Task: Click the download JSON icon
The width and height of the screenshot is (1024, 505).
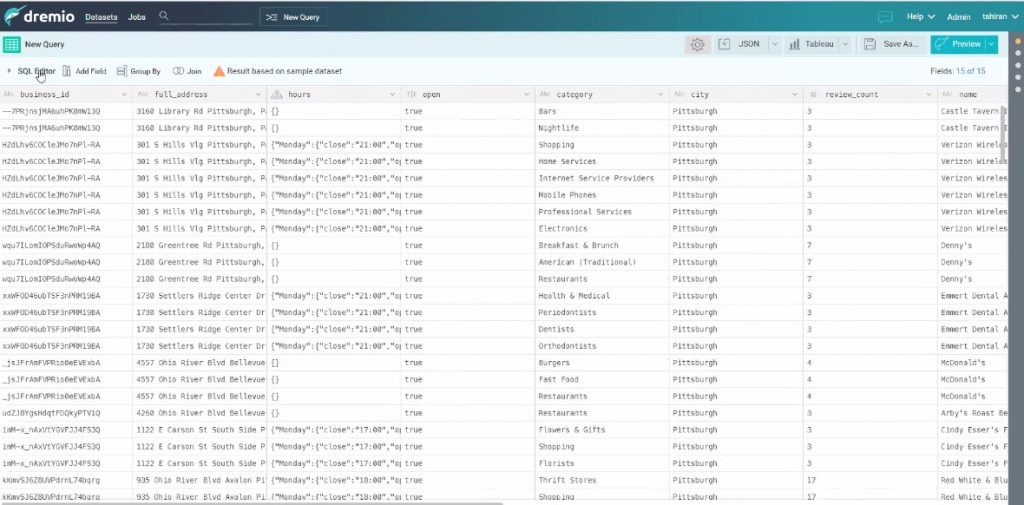Action: 724,44
